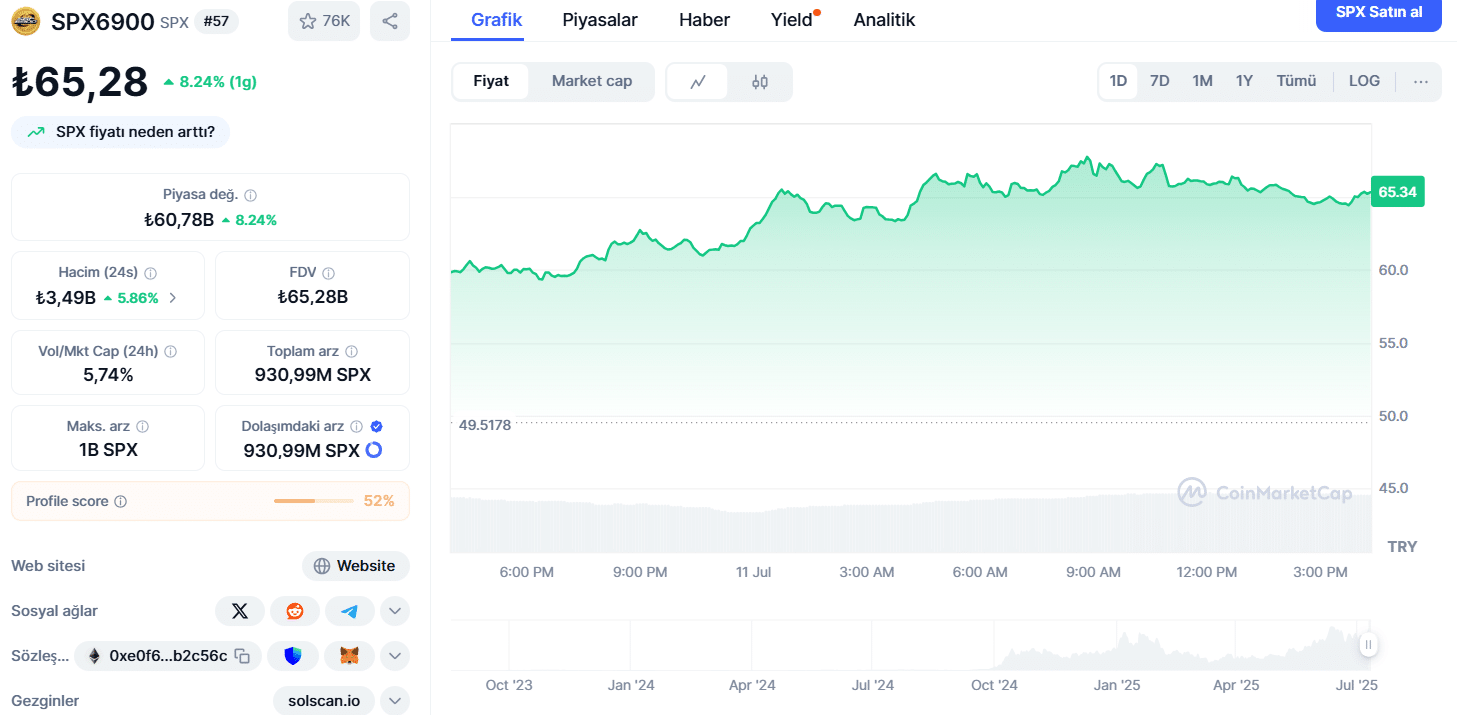Switch to line chart view
Image resolution: width=1457 pixels, height=715 pixels.
tap(698, 82)
